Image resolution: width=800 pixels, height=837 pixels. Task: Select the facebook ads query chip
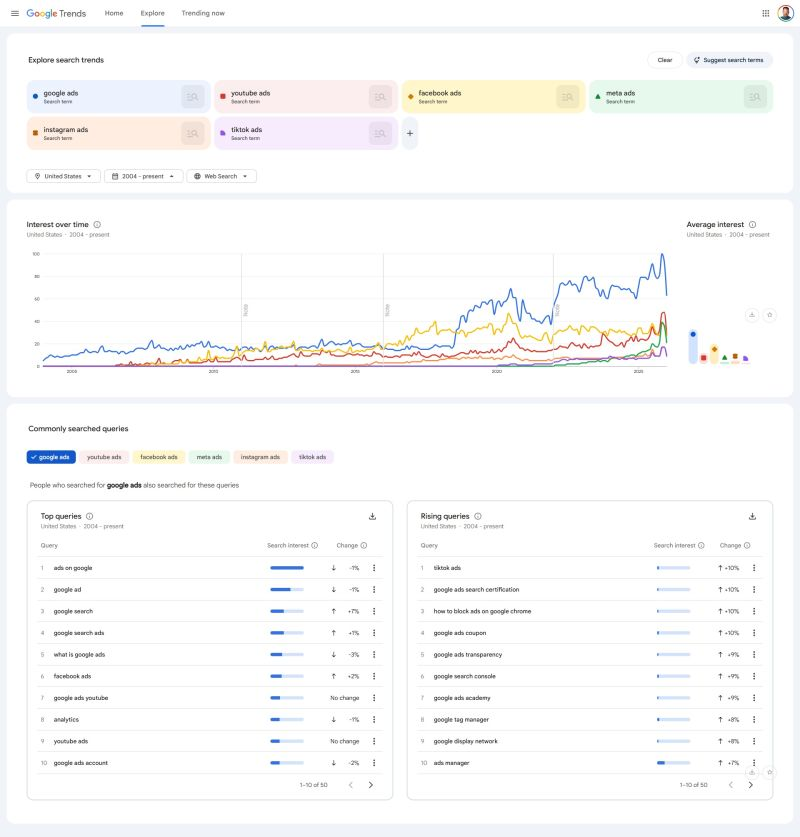159,457
